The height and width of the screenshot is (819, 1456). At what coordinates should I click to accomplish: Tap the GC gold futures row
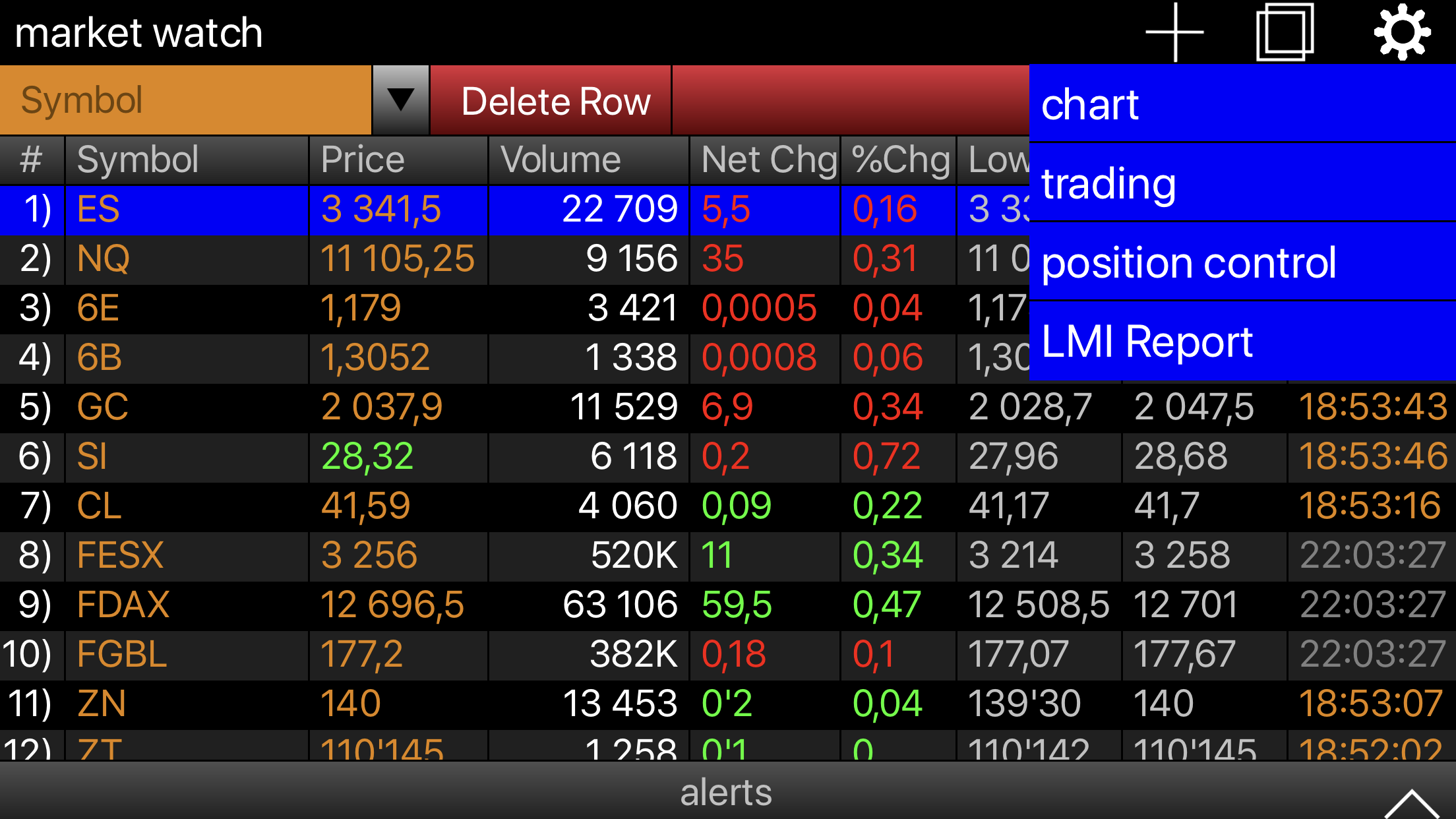103,407
